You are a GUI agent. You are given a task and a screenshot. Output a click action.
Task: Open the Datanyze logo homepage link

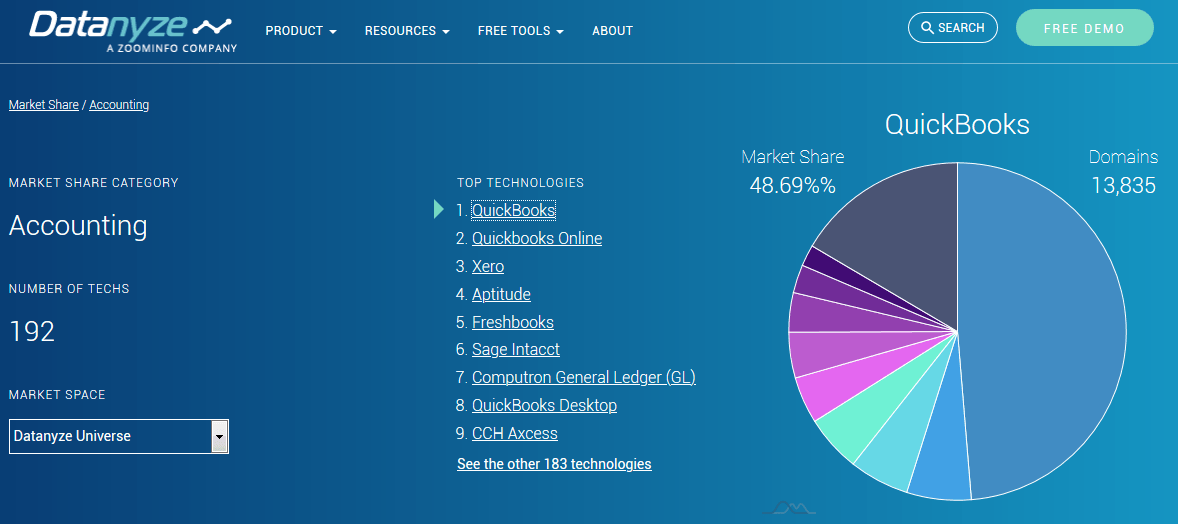tap(132, 31)
